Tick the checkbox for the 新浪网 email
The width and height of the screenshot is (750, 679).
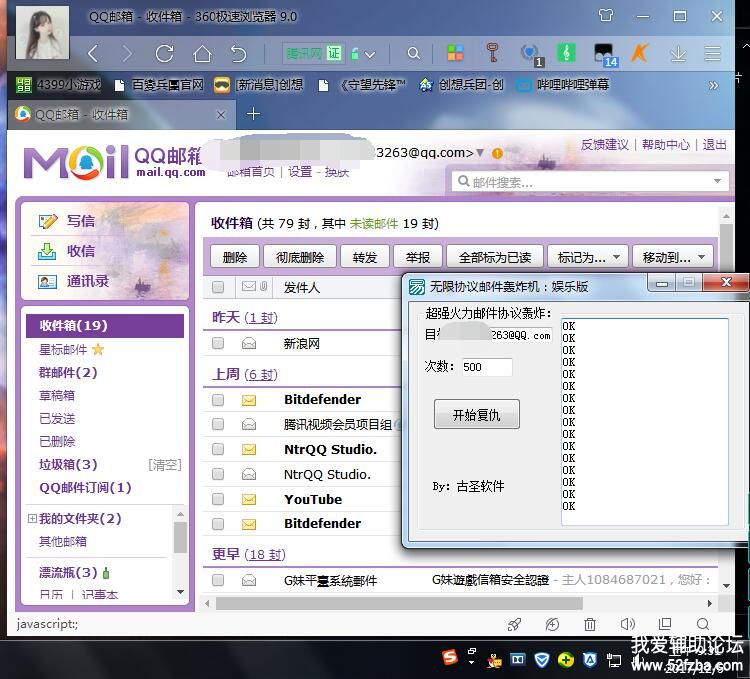(x=218, y=343)
